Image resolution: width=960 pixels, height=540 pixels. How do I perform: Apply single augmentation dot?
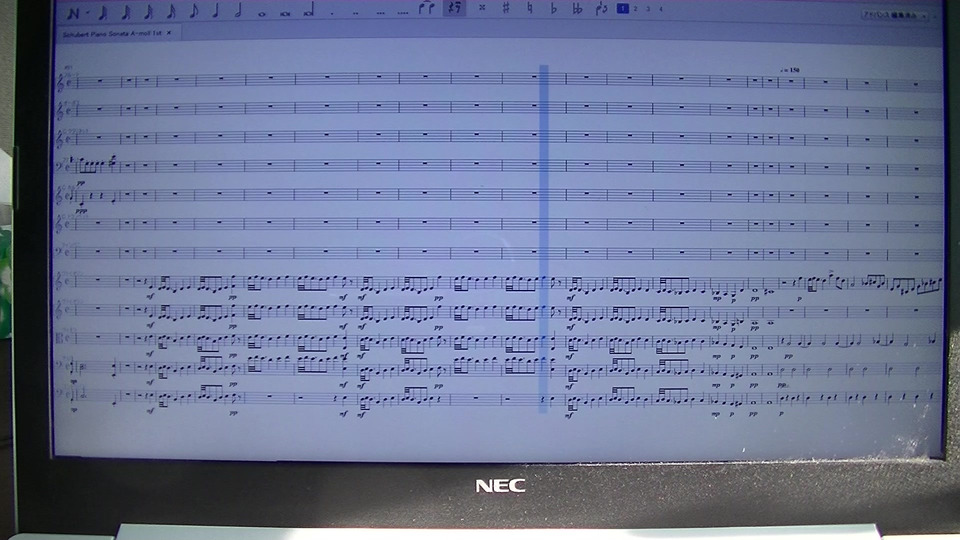[x=332, y=13]
